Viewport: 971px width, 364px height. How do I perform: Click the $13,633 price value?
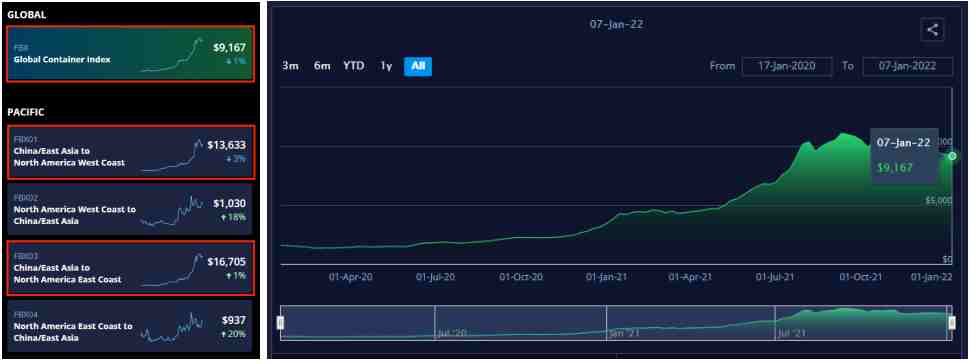point(226,145)
